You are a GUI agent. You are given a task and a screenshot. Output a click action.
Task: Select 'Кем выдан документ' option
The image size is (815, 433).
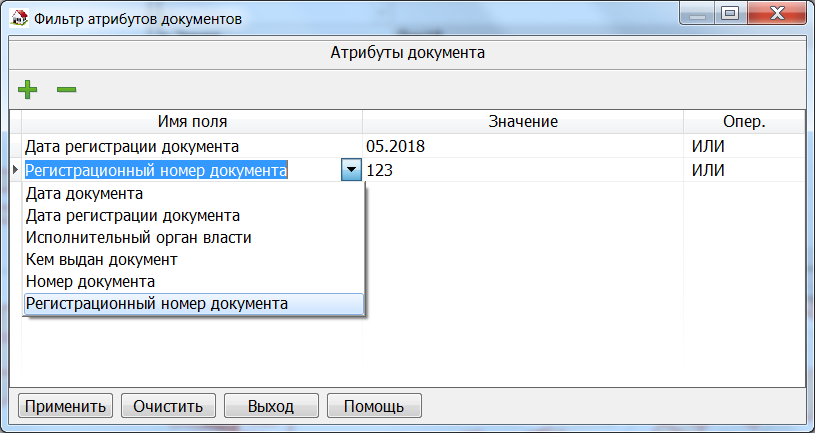point(101,259)
